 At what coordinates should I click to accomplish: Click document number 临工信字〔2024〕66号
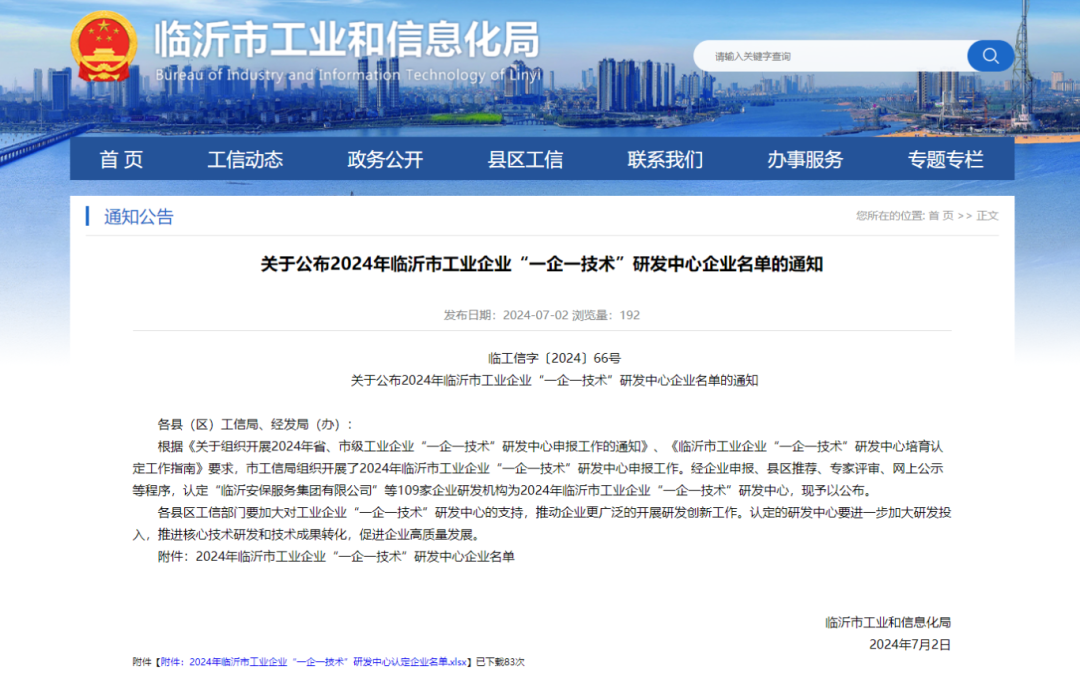(554, 358)
